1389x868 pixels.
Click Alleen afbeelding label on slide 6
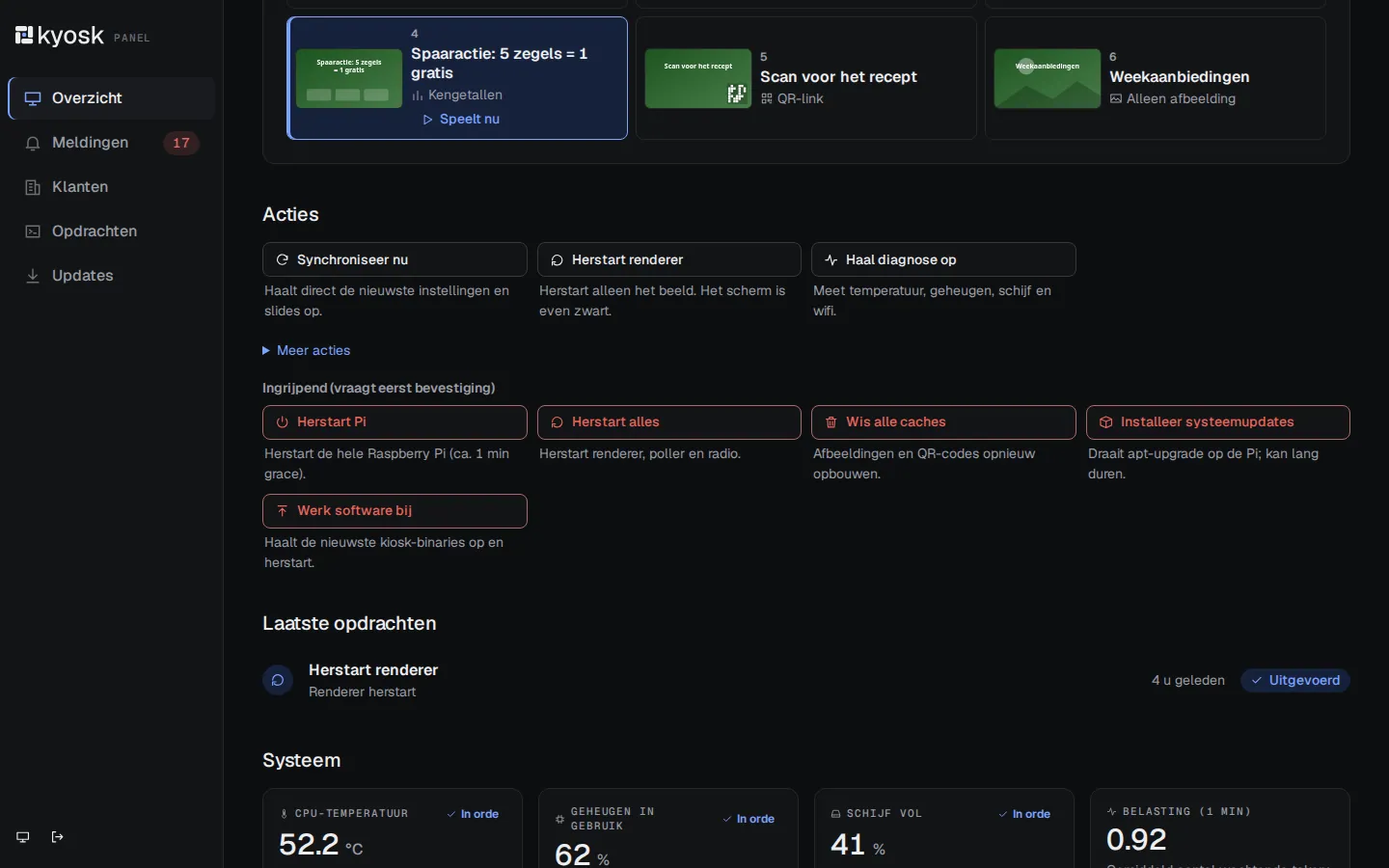click(x=1173, y=99)
